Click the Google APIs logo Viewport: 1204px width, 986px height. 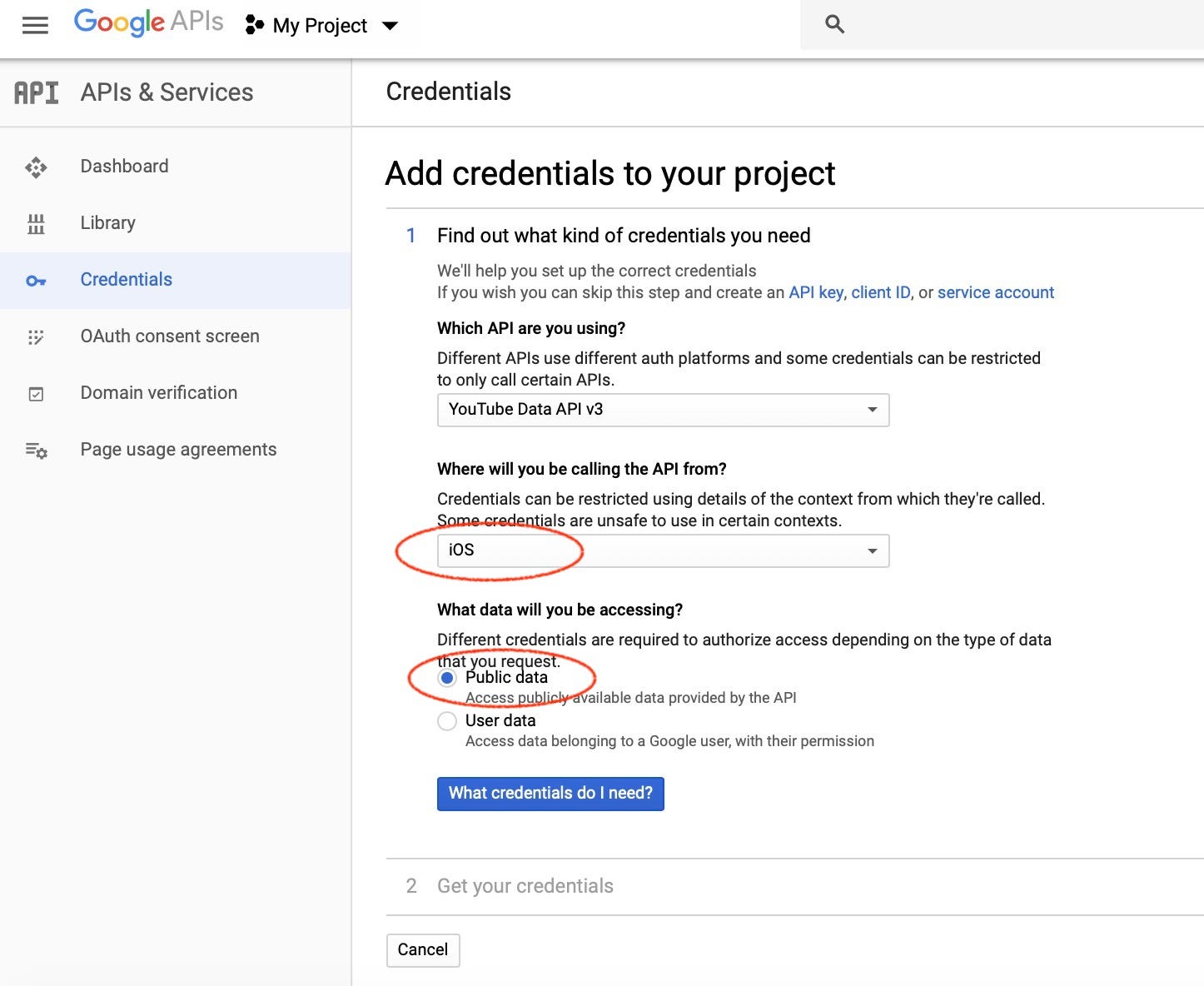(148, 22)
